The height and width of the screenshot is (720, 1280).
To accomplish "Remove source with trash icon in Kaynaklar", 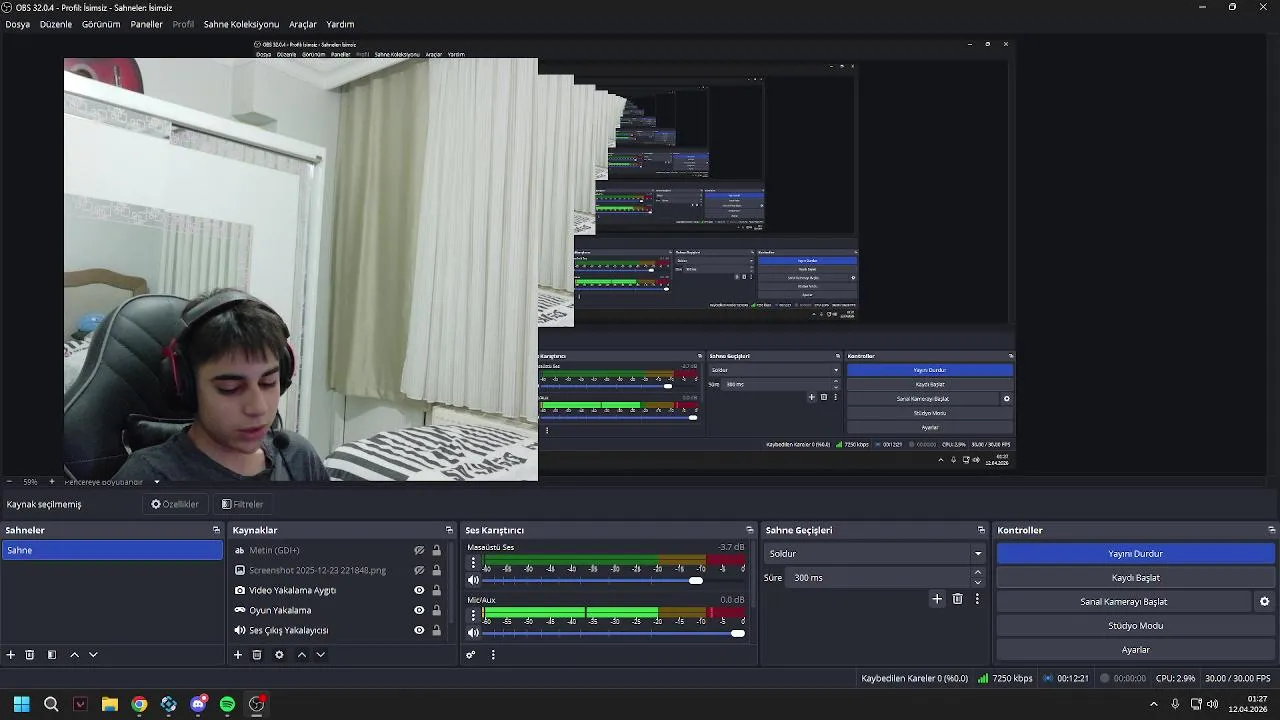I will (257, 655).
